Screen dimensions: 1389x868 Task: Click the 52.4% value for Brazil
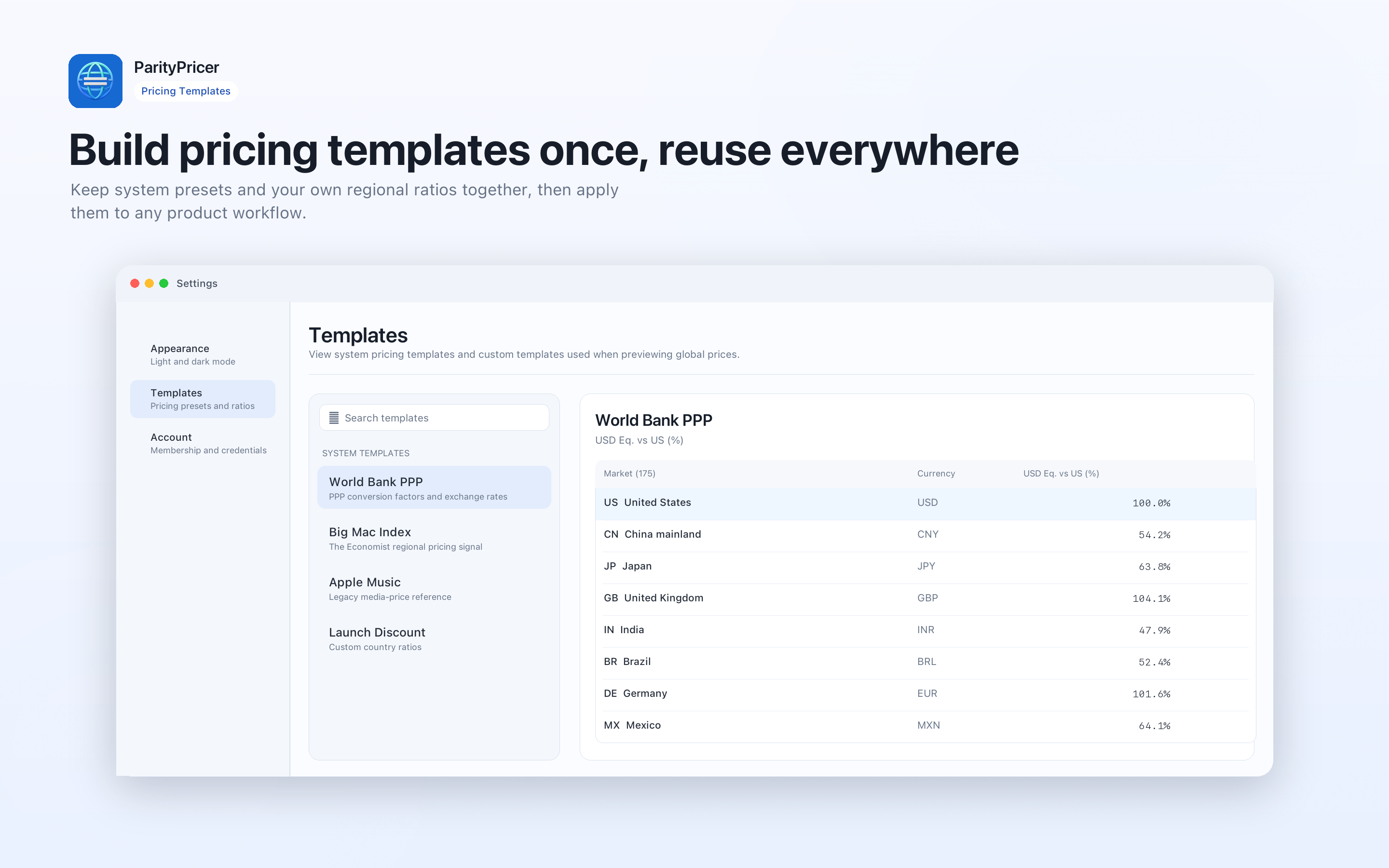[1154, 663]
